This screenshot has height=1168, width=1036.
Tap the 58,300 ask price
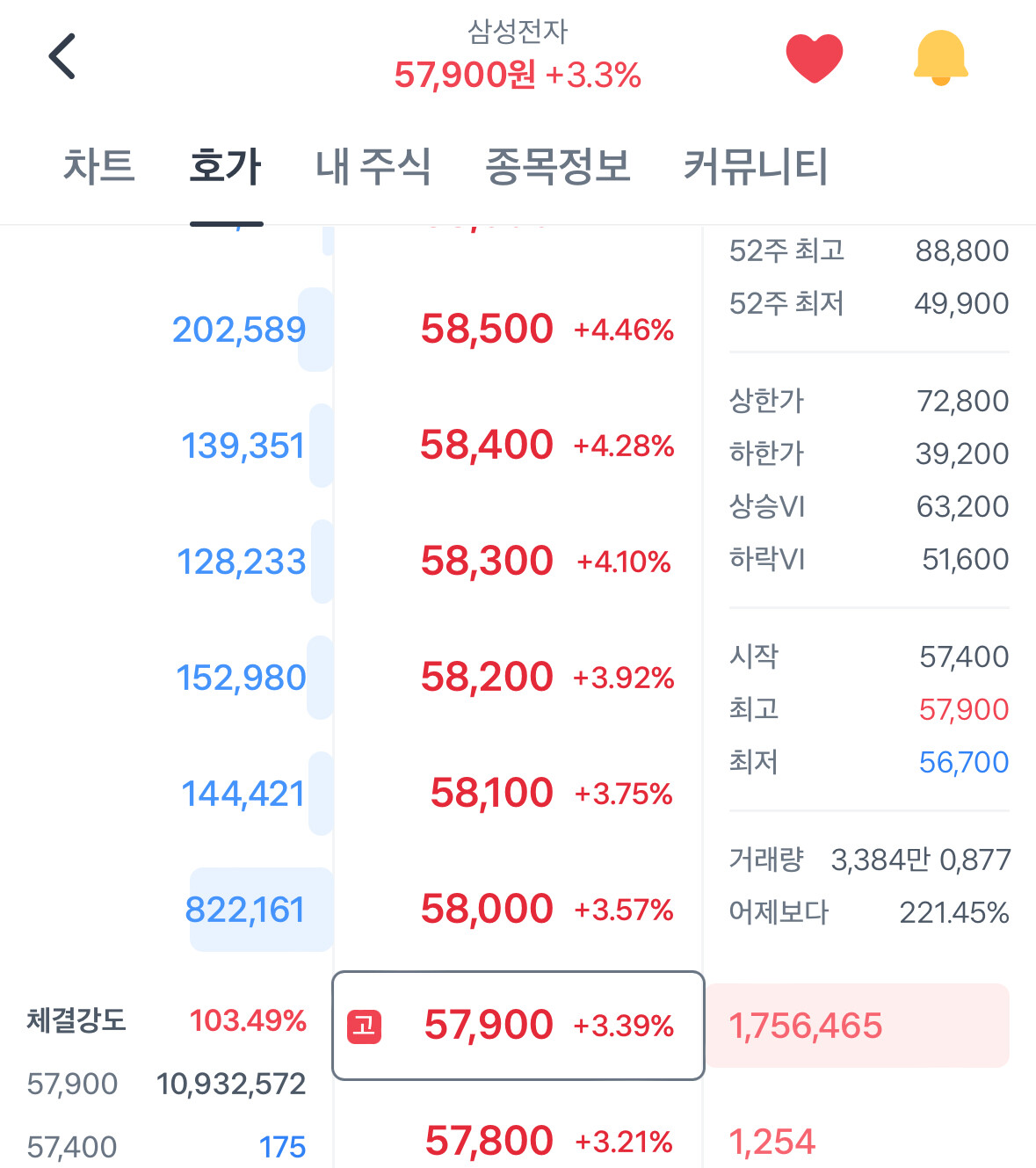(x=518, y=562)
